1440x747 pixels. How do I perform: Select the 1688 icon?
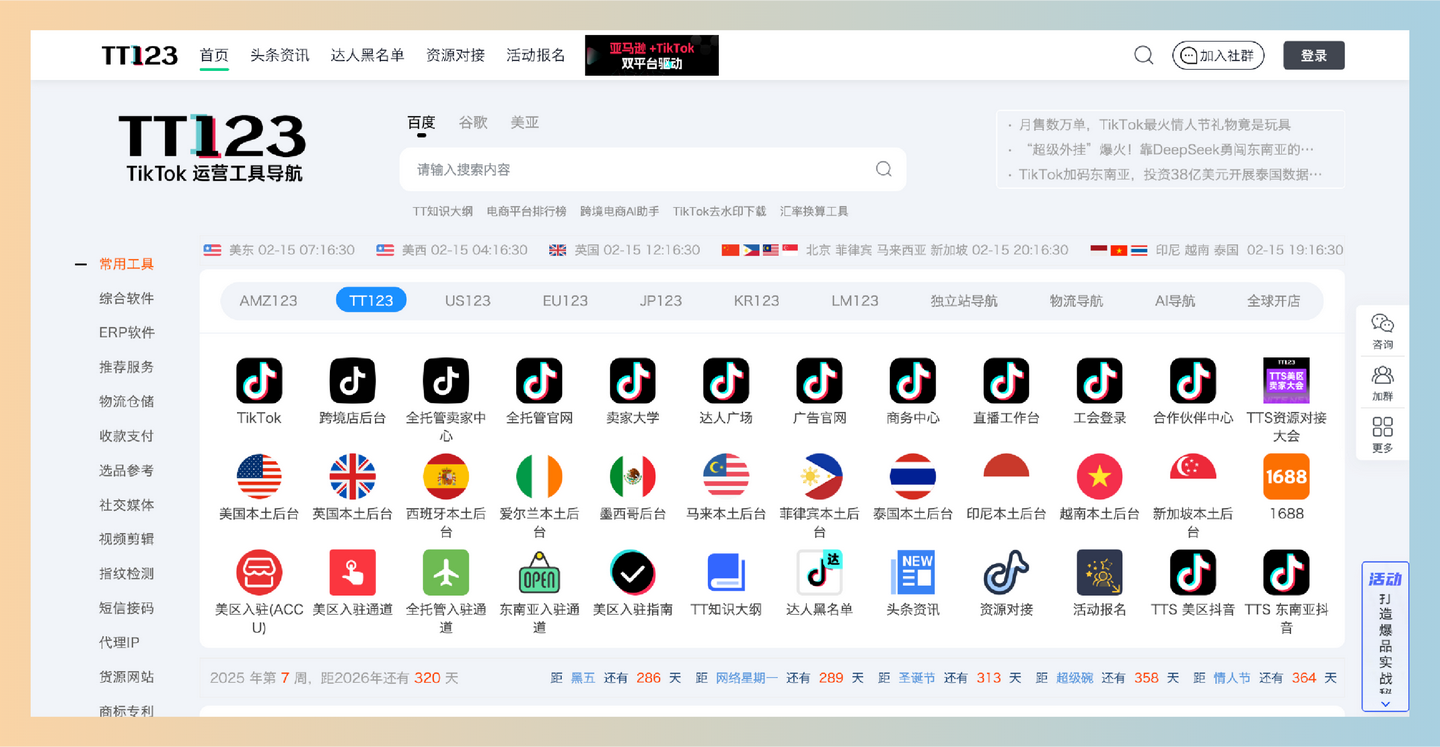point(1285,478)
